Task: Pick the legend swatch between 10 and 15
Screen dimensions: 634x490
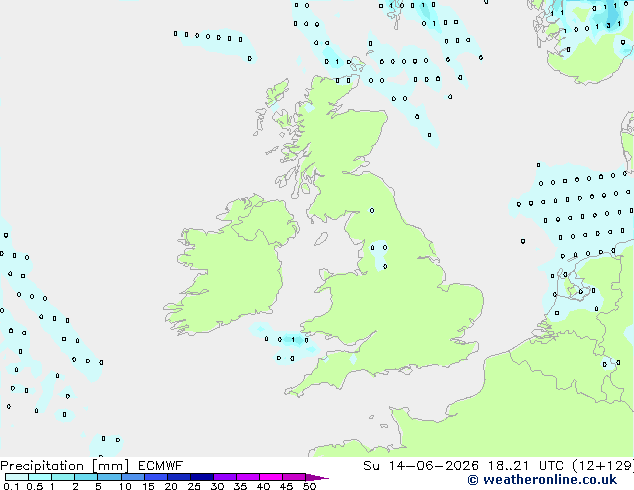Action: (x=133, y=477)
